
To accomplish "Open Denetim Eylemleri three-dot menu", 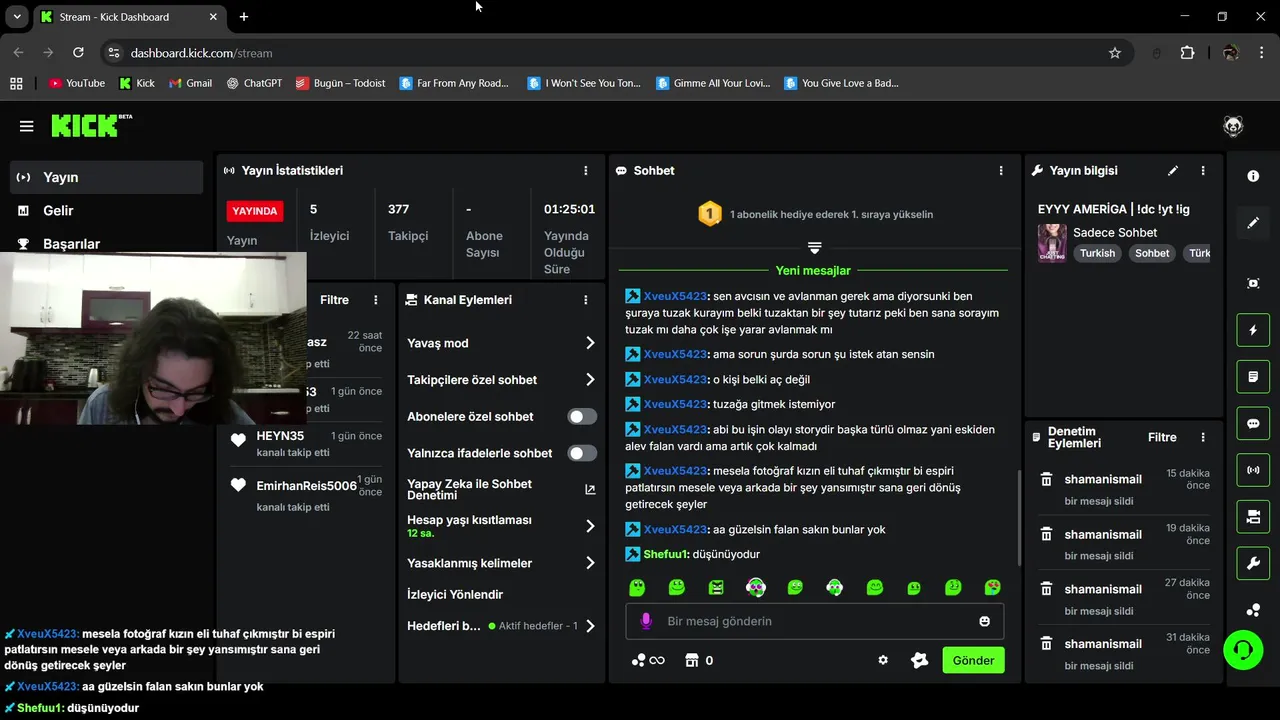I will 1203,437.
